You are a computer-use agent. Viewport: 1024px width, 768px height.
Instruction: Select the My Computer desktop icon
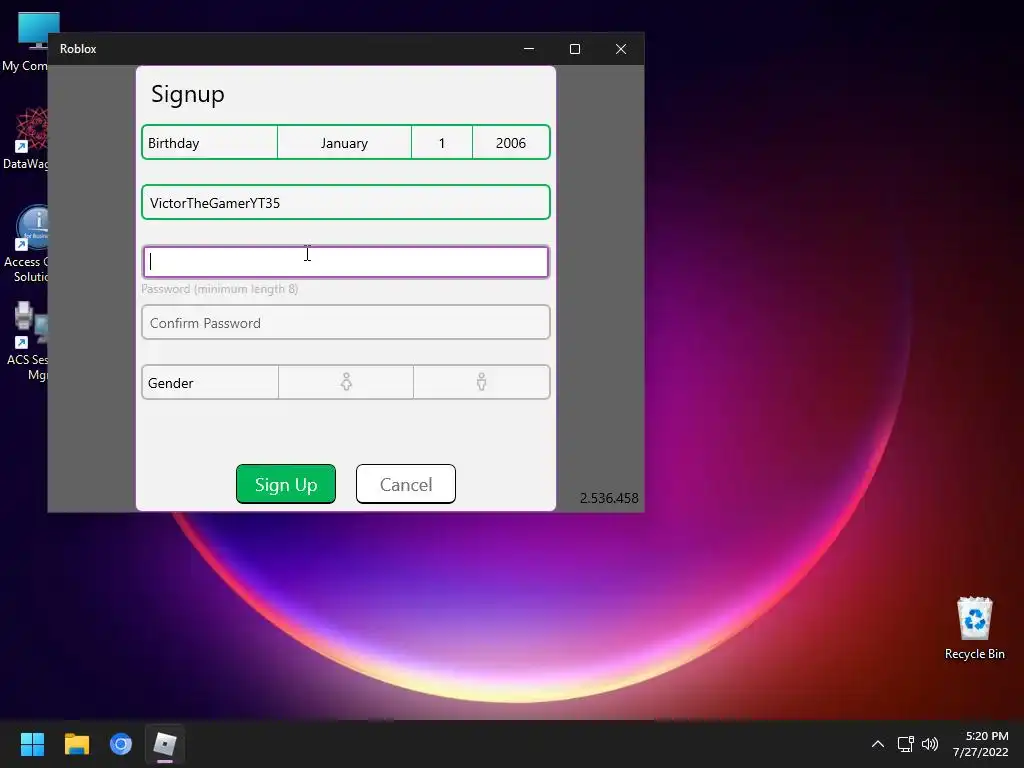pyautogui.click(x=26, y=42)
